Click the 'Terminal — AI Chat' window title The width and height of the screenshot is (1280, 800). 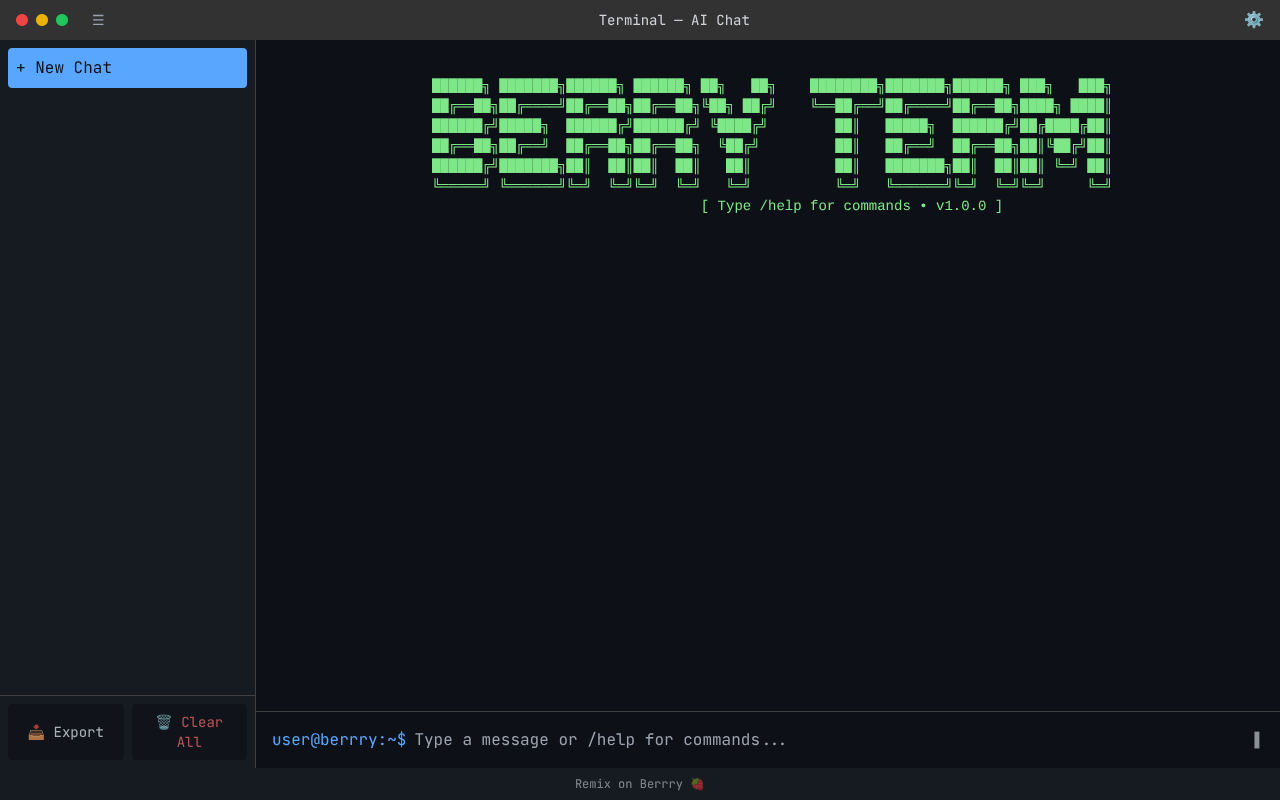click(674, 20)
